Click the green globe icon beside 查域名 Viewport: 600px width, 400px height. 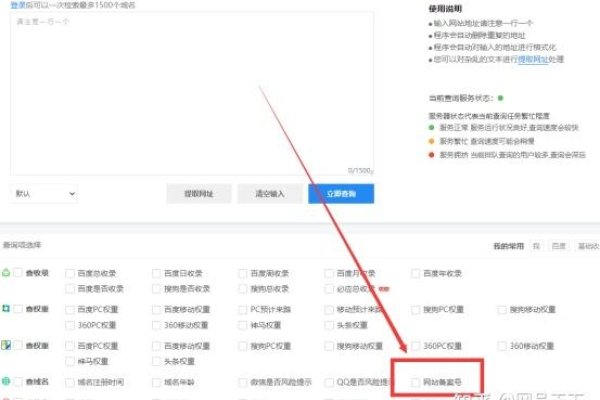(6, 381)
